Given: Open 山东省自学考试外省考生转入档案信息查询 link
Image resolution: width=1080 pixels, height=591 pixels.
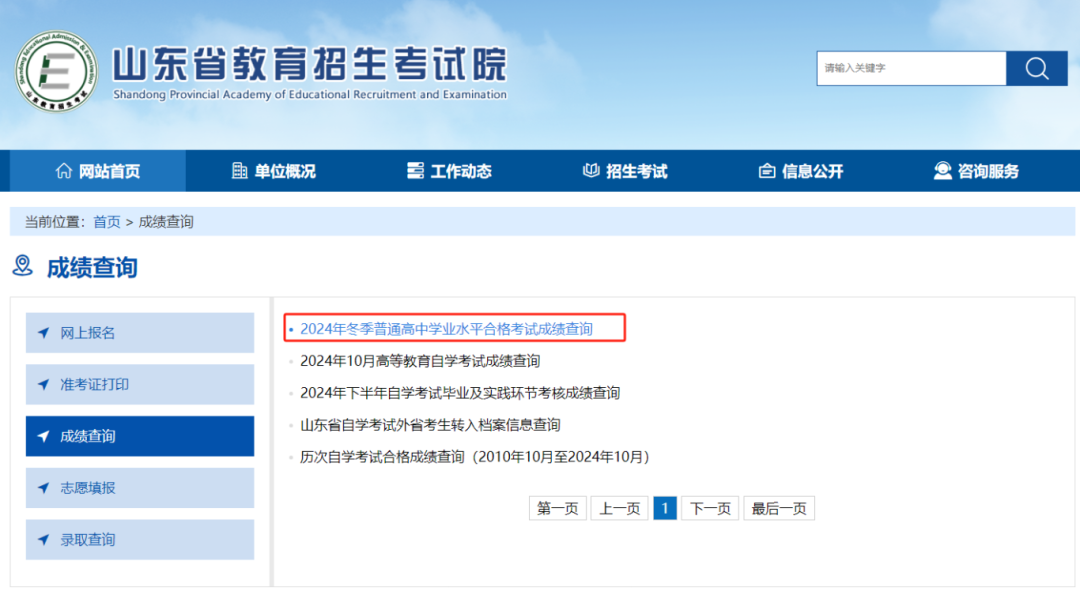Looking at the screenshot, I should pos(430,425).
